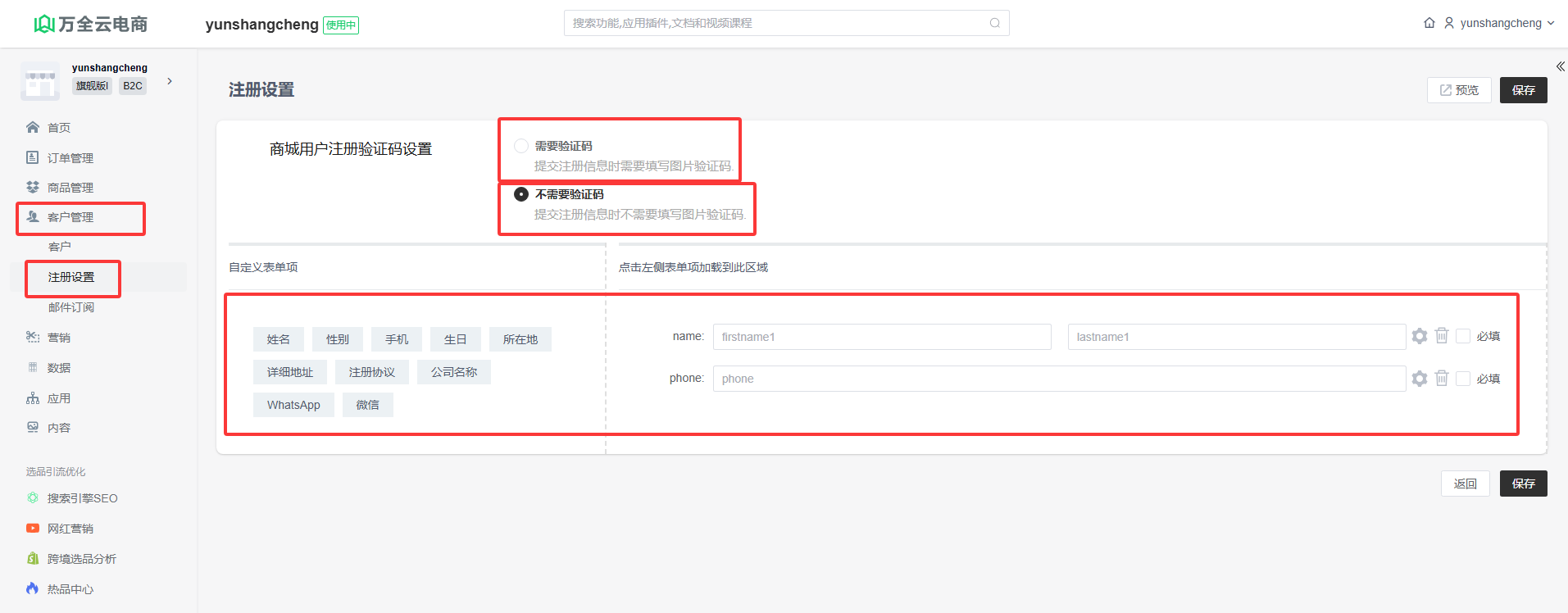Screen dimensions: 1568x613
Task: Click the store thumbnail image
Action: [39, 81]
